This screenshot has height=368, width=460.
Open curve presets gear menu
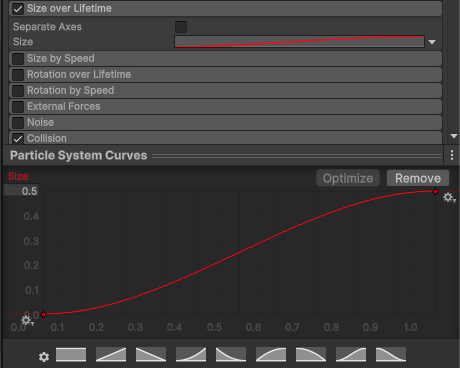pyautogui.click(x=44, y=357)
